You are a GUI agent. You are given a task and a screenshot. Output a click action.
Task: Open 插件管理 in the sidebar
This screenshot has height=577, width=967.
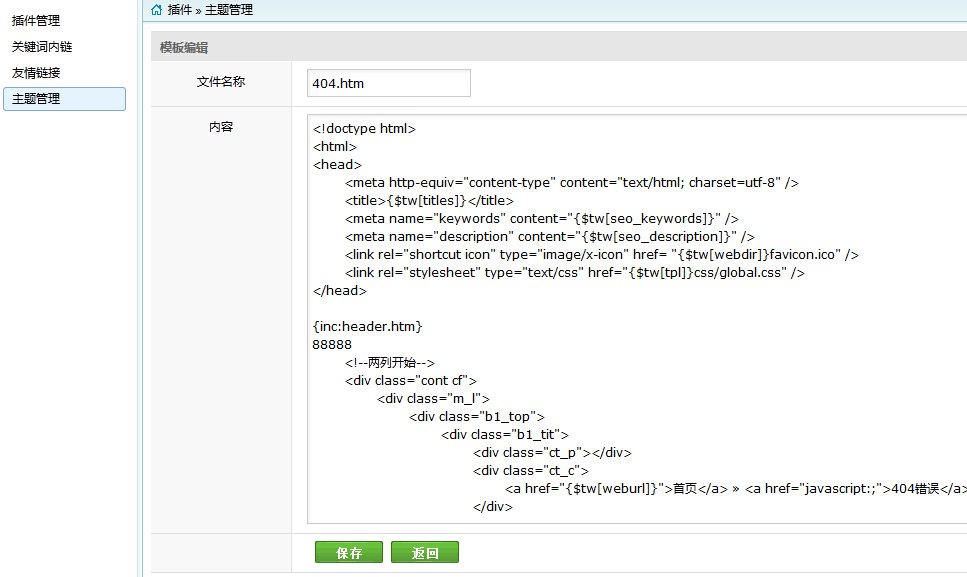point(36,21)
